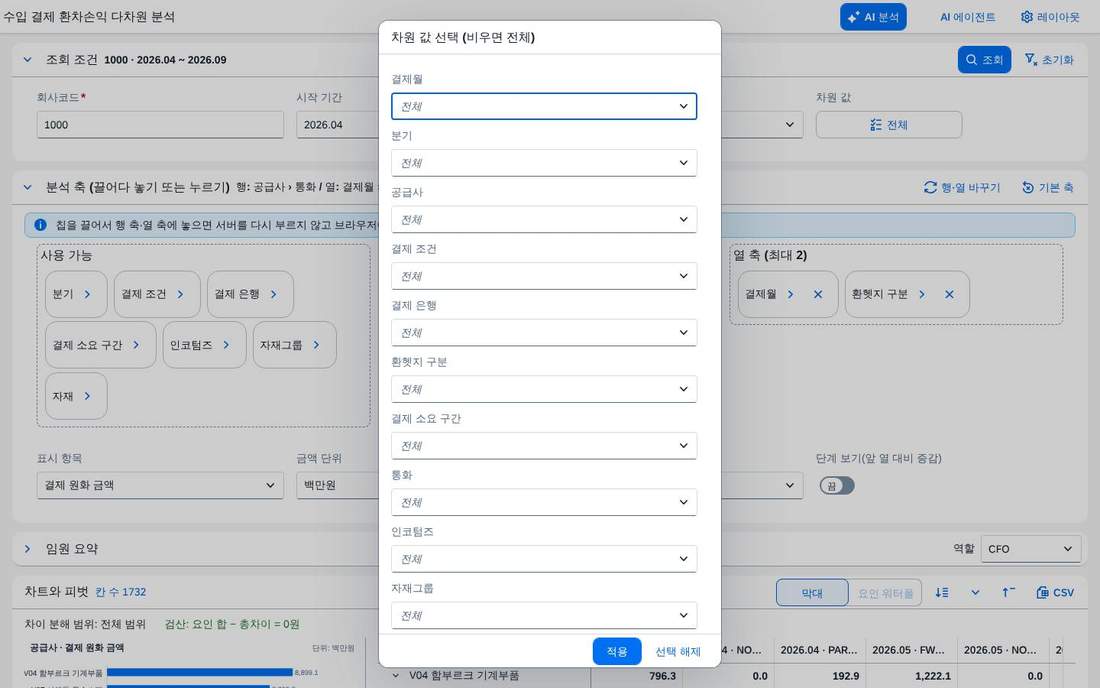Open the 결제 은행 dropdown in the dialog
Screen dimensions: 1100x688
[544, 332]
